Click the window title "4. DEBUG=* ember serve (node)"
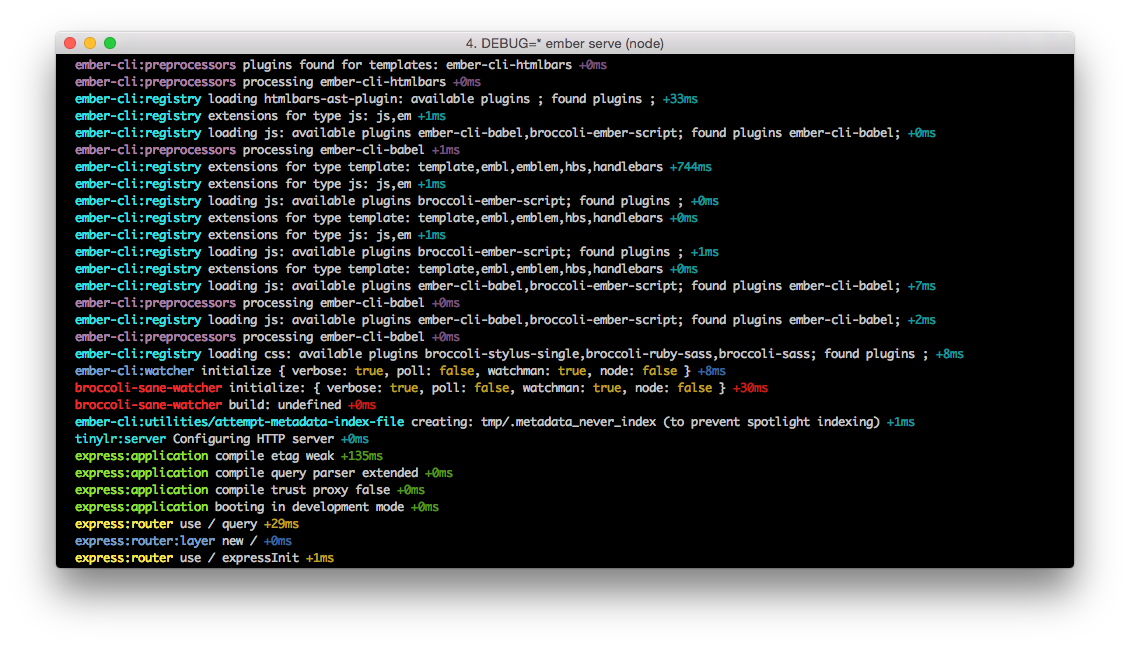Screen dimensions: 1130x648 [565, 44]
